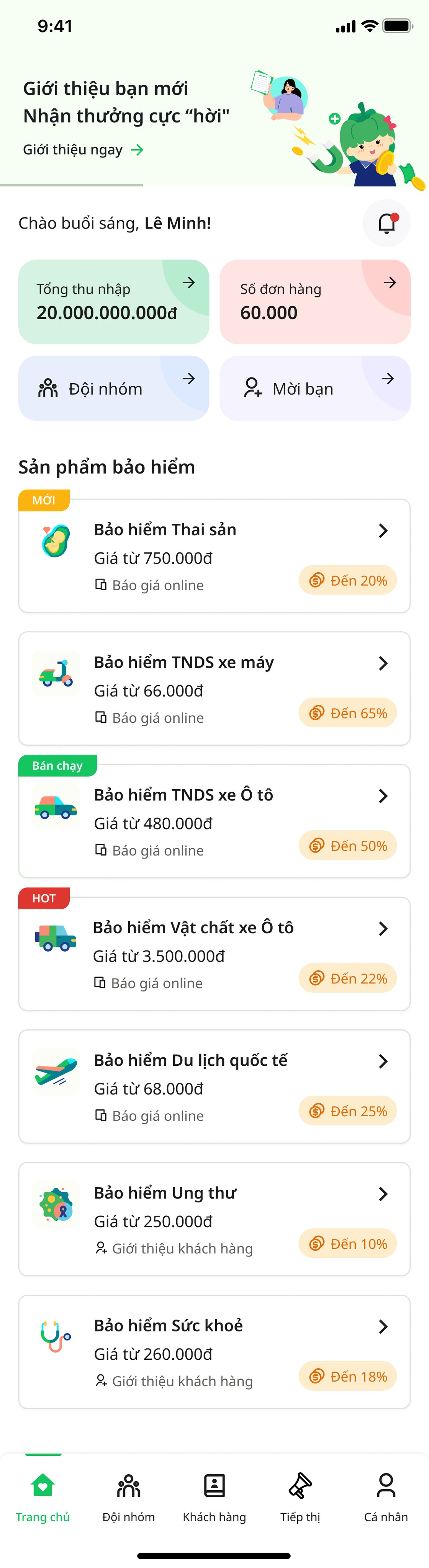Tap the maternity insurance product icon

tap(56, 541)
